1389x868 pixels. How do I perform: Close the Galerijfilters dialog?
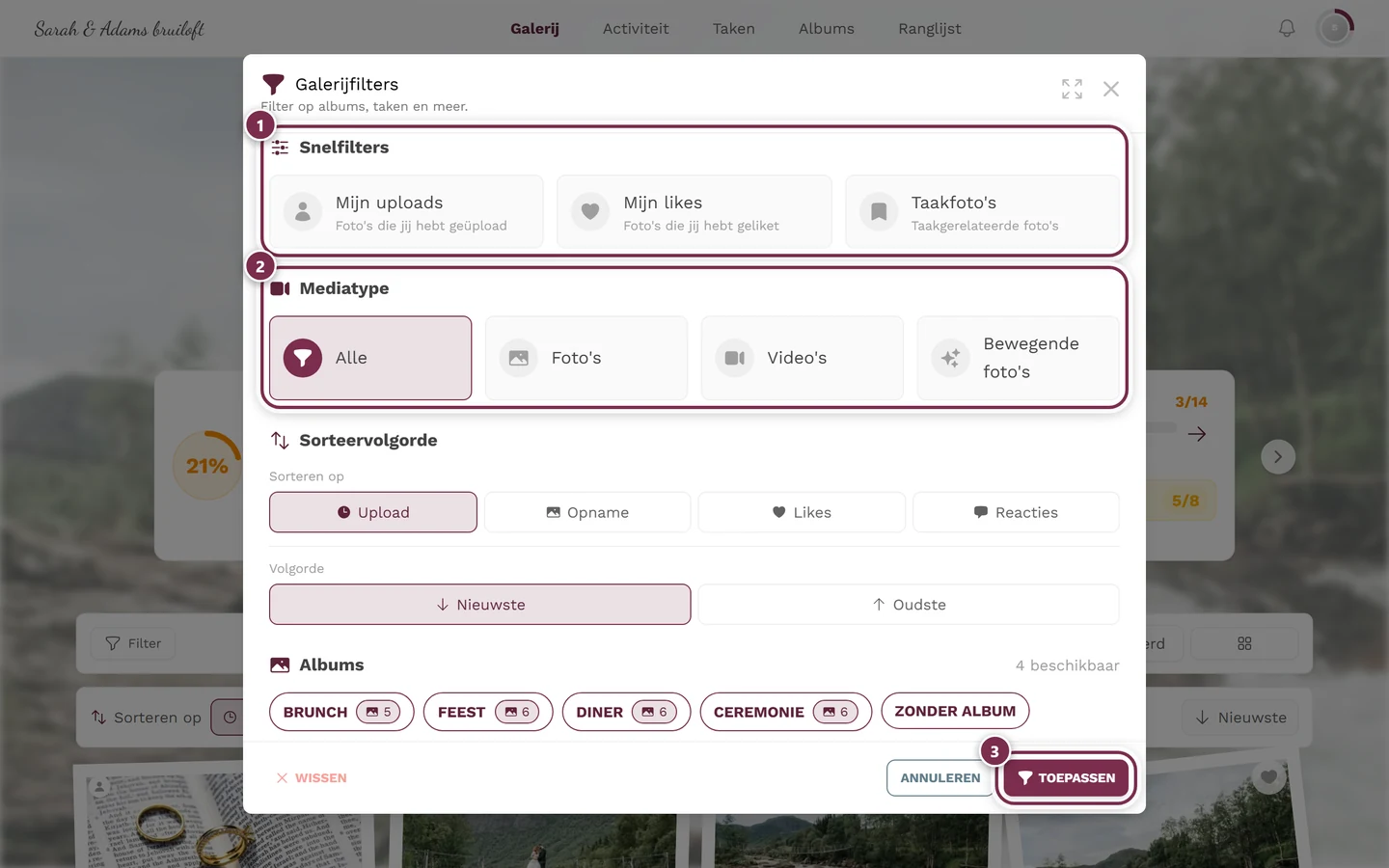(x=1111, y=89)
